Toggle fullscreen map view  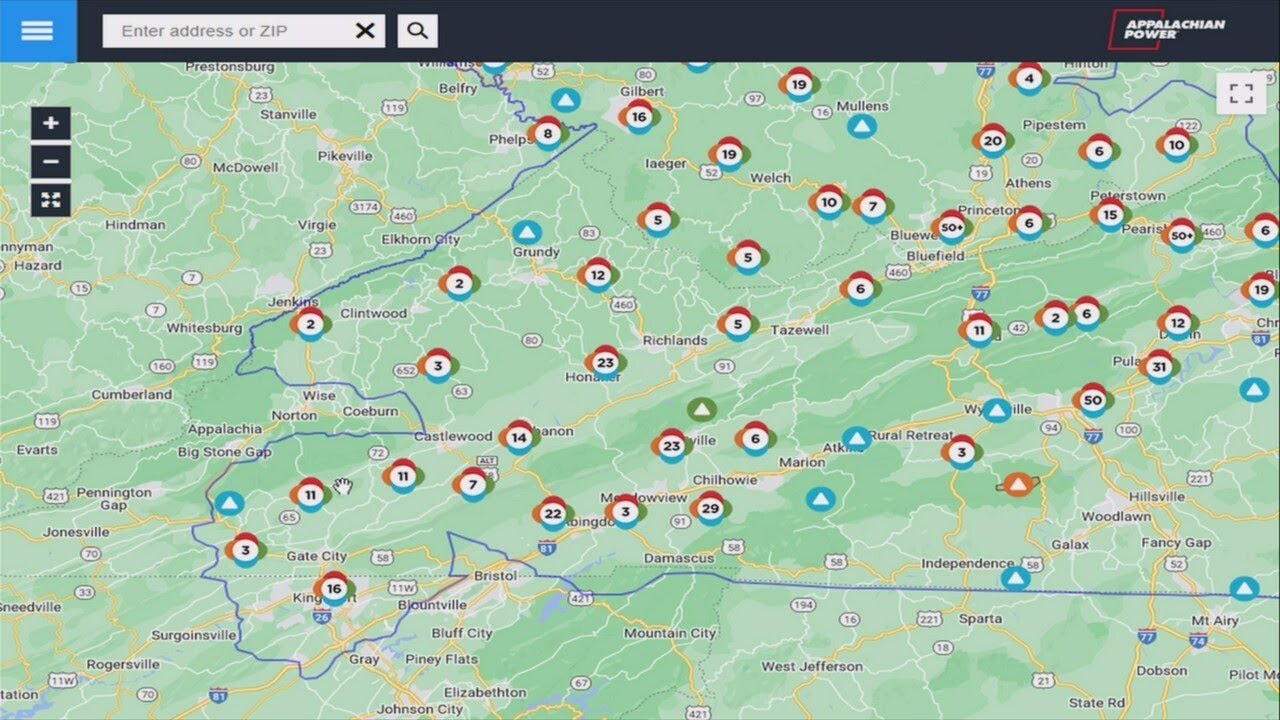click(x=1242, y=94)
